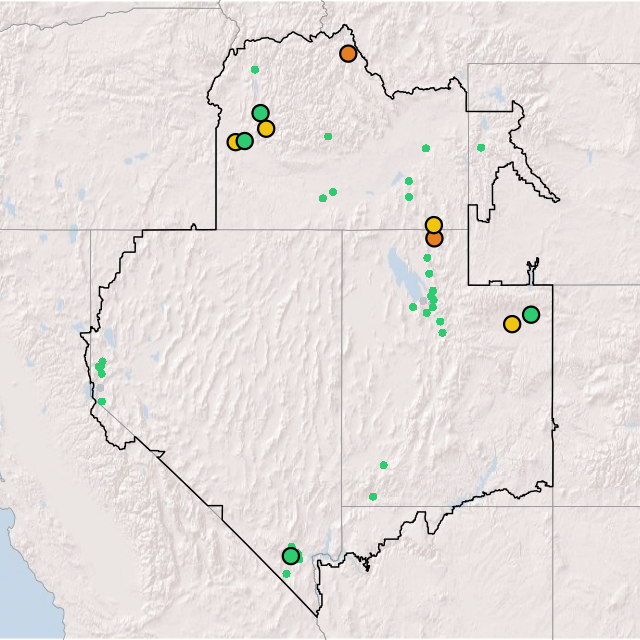Select the southernmost large green circle marker
The height and width of the screenshot is (640, 640).
point(290,555)
